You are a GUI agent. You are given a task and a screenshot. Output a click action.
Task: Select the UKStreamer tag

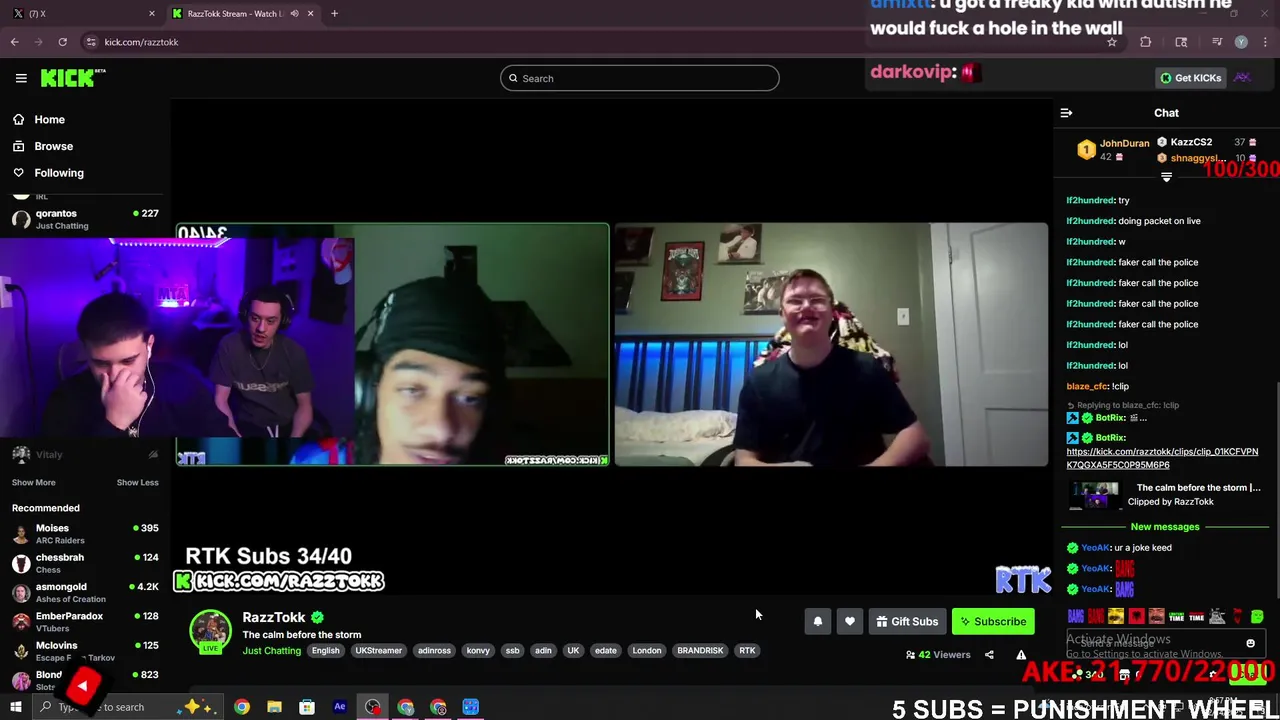[x=378, y=651]
